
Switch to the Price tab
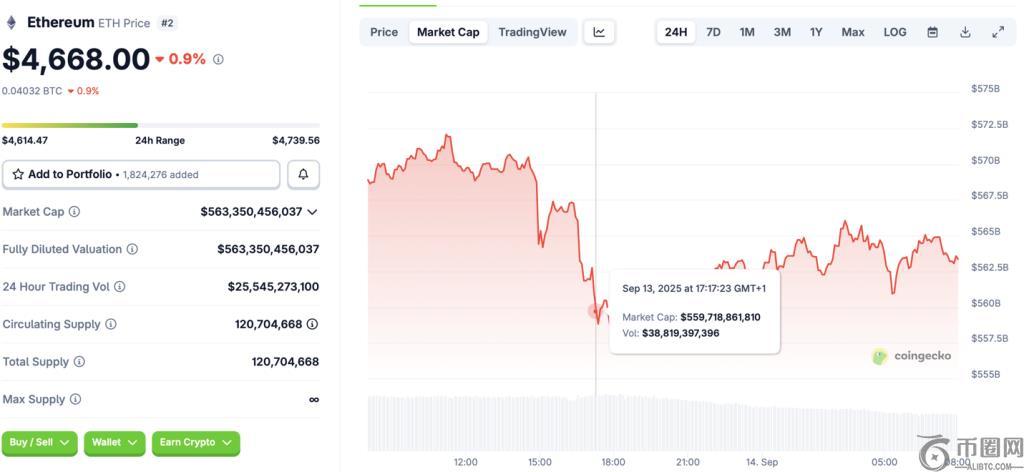click(384, 32)
